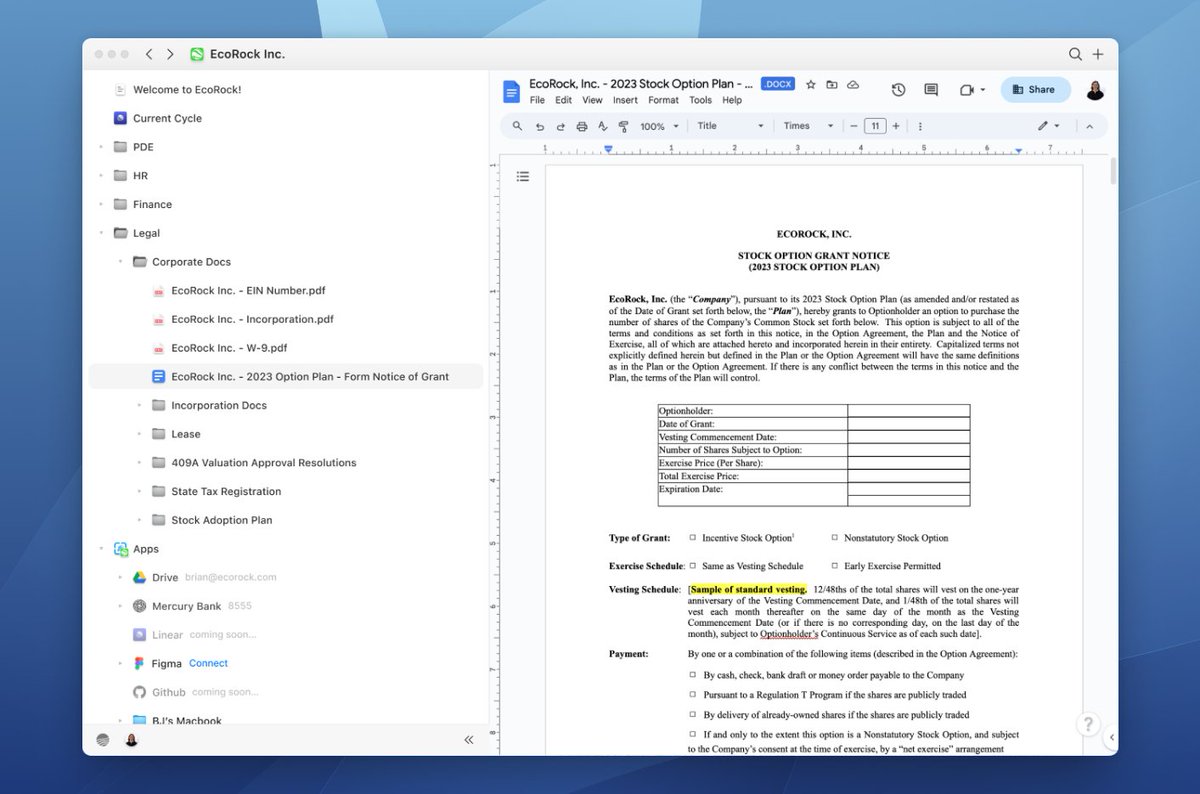The height and width of the screenshot is (794, 1200).
Task: Start a video meeting from camera icon
Action: pyautogui.click(x=966, y=89)
